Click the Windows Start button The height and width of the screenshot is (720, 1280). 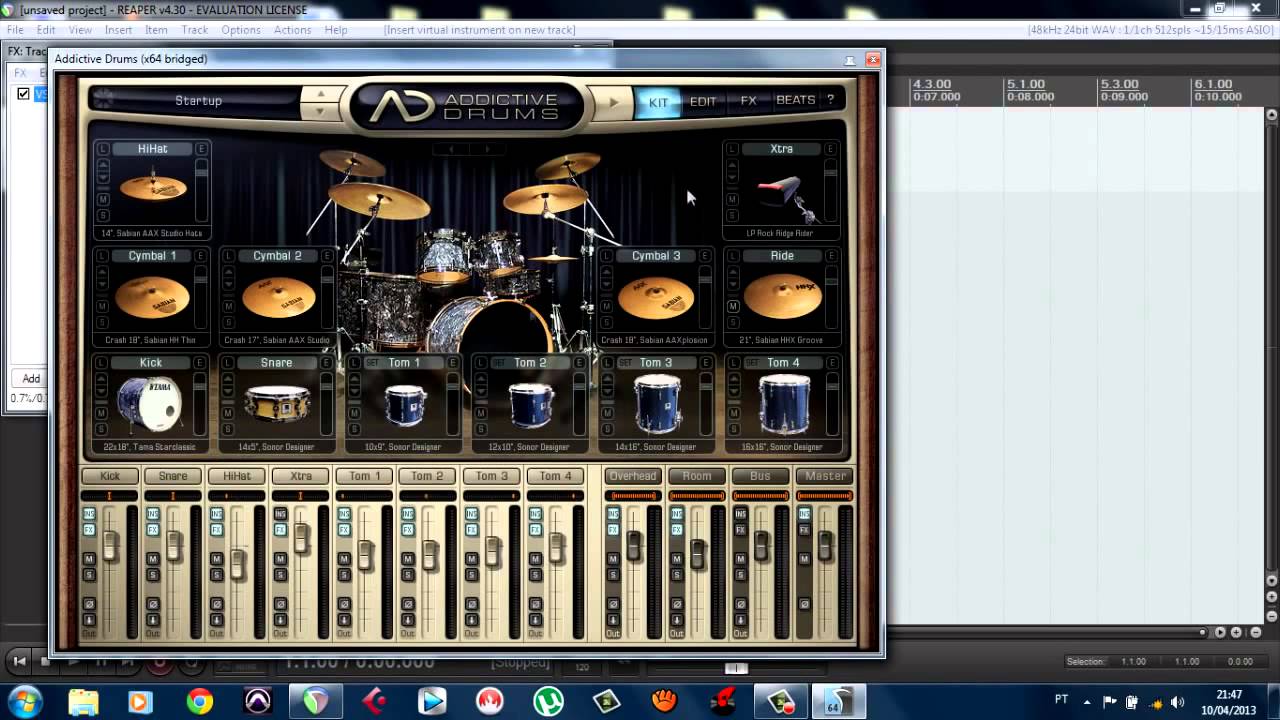24,701
